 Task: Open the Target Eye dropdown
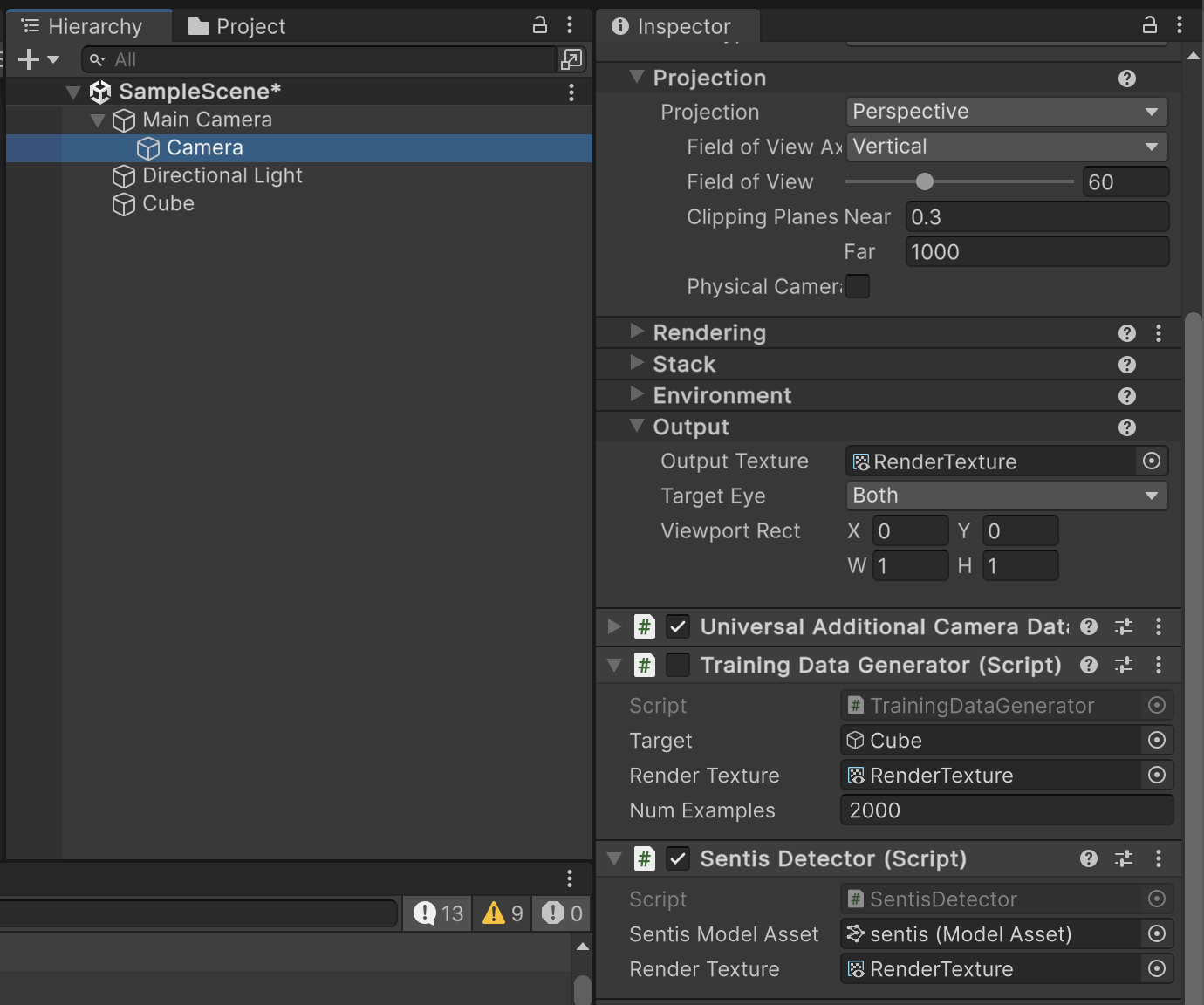point(1006,495)
